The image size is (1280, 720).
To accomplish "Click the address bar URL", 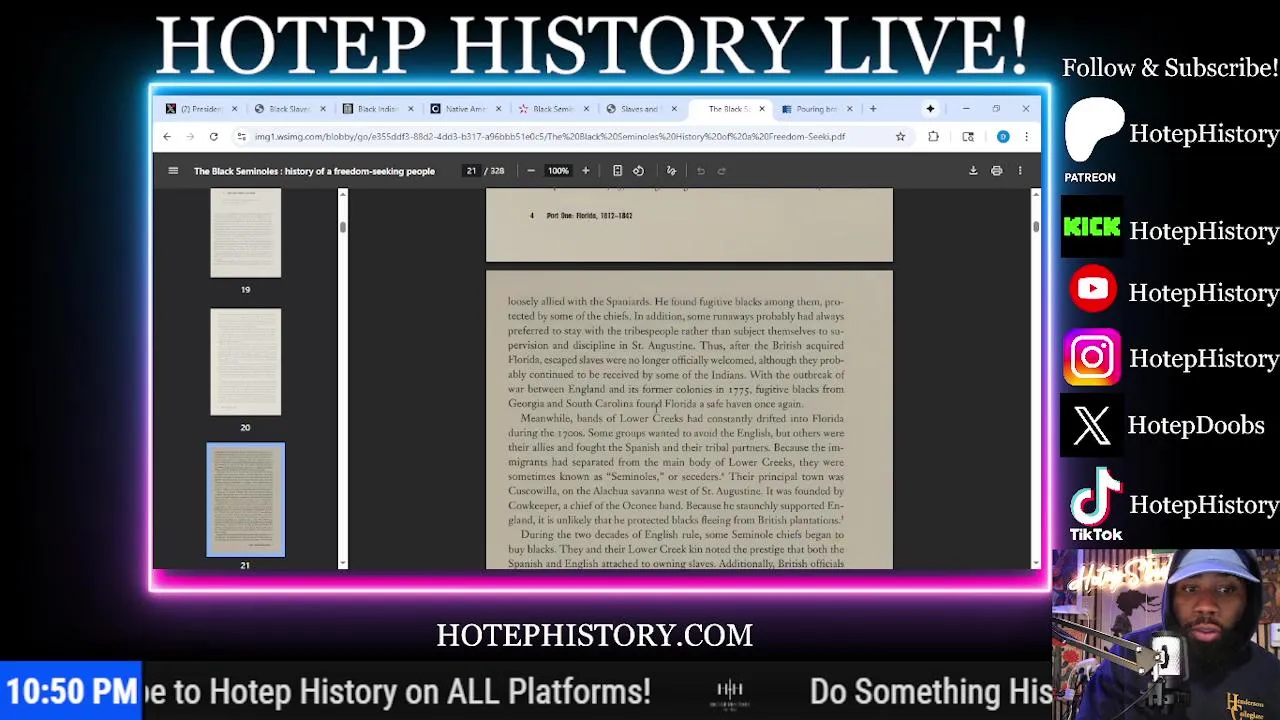I will tap(550, 137).
